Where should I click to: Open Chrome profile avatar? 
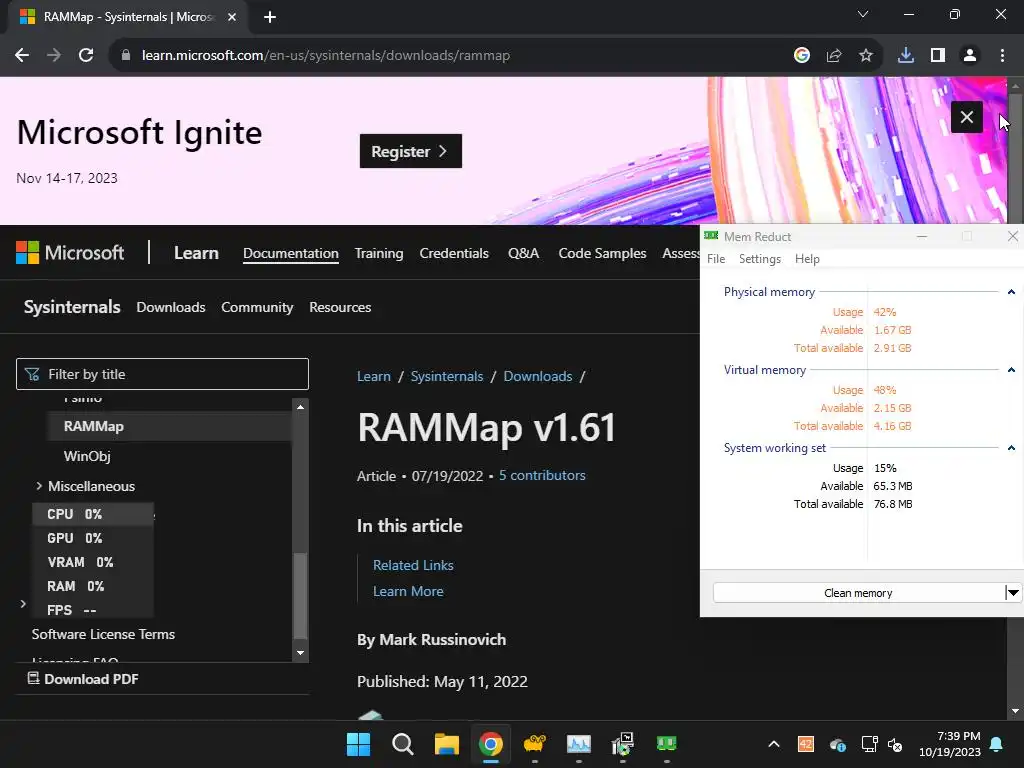click(x=970, y=56)
